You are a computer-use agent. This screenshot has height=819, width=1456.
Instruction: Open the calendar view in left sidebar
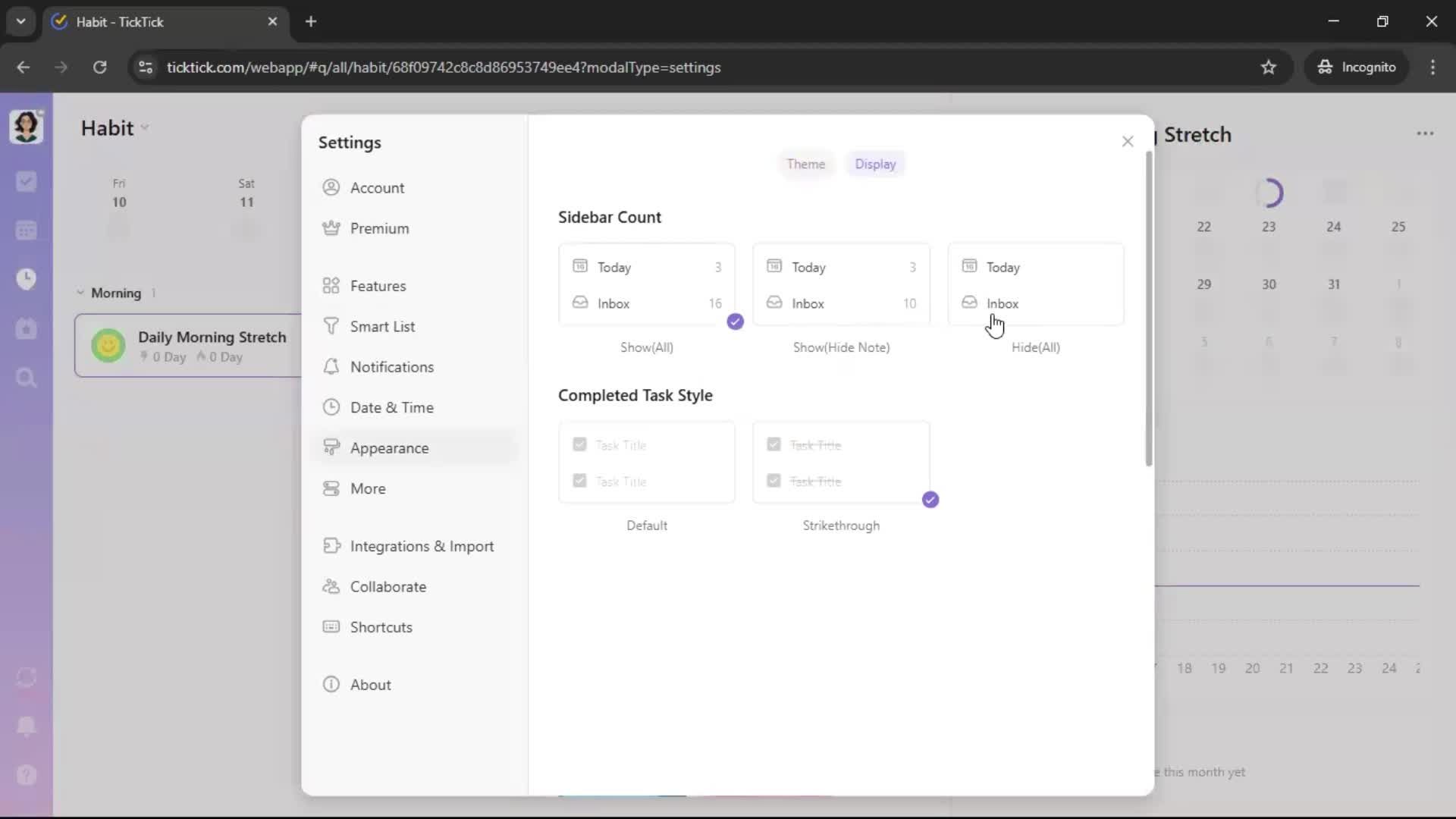click(x=26, y=231)
